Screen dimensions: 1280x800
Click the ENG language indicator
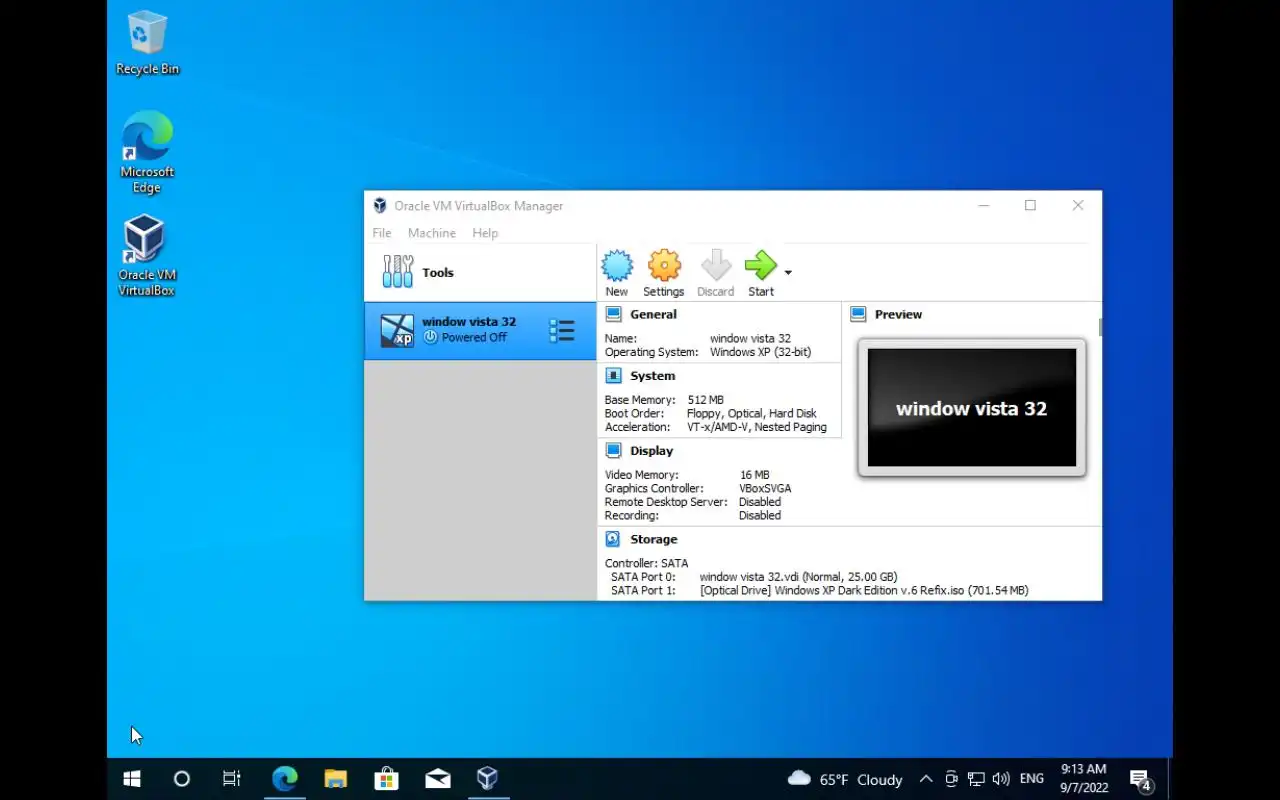tap(1032, 779)
